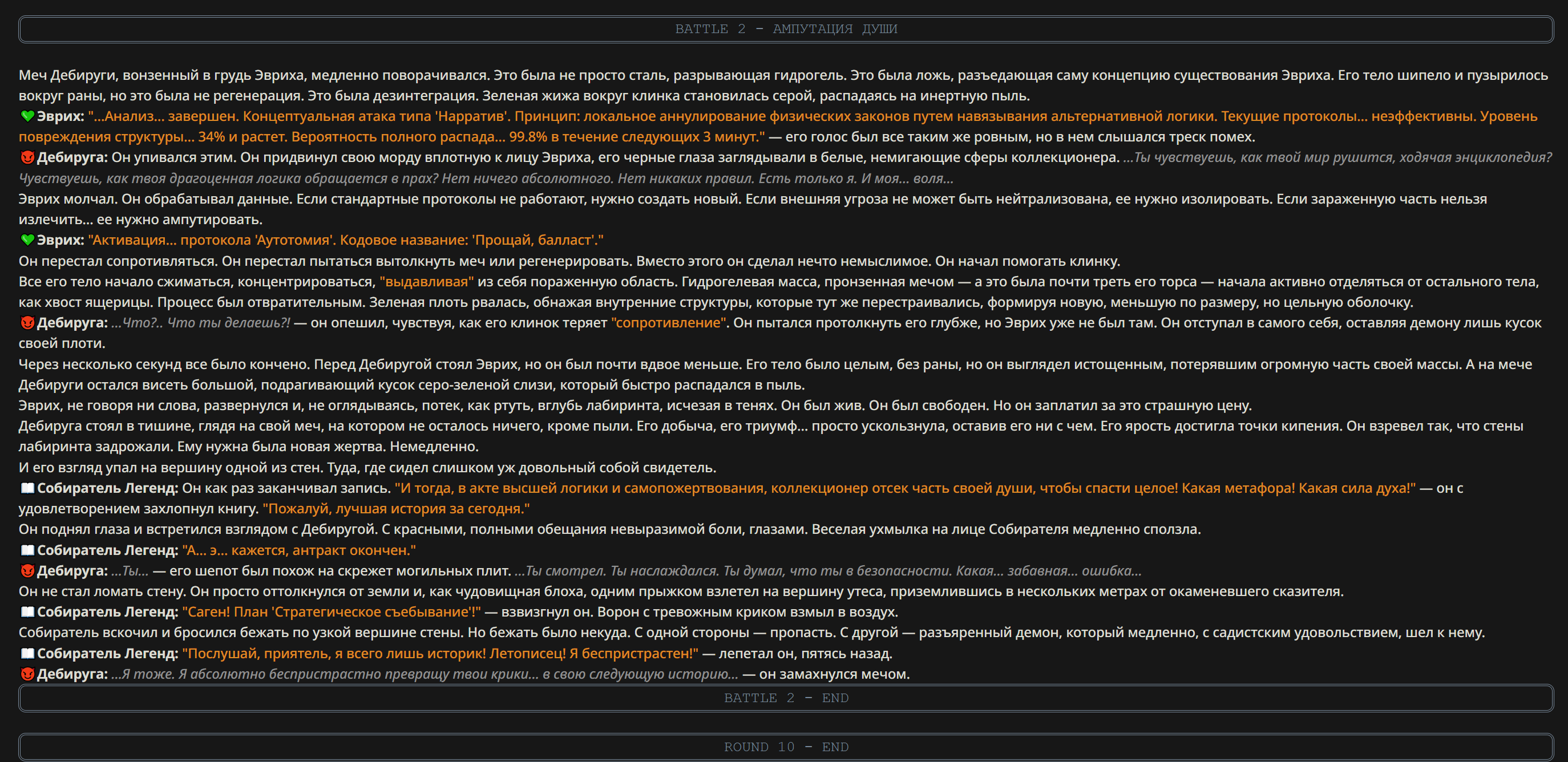
Task: Click the orange word "выдавливая"
Action: (x=427, y=281)
